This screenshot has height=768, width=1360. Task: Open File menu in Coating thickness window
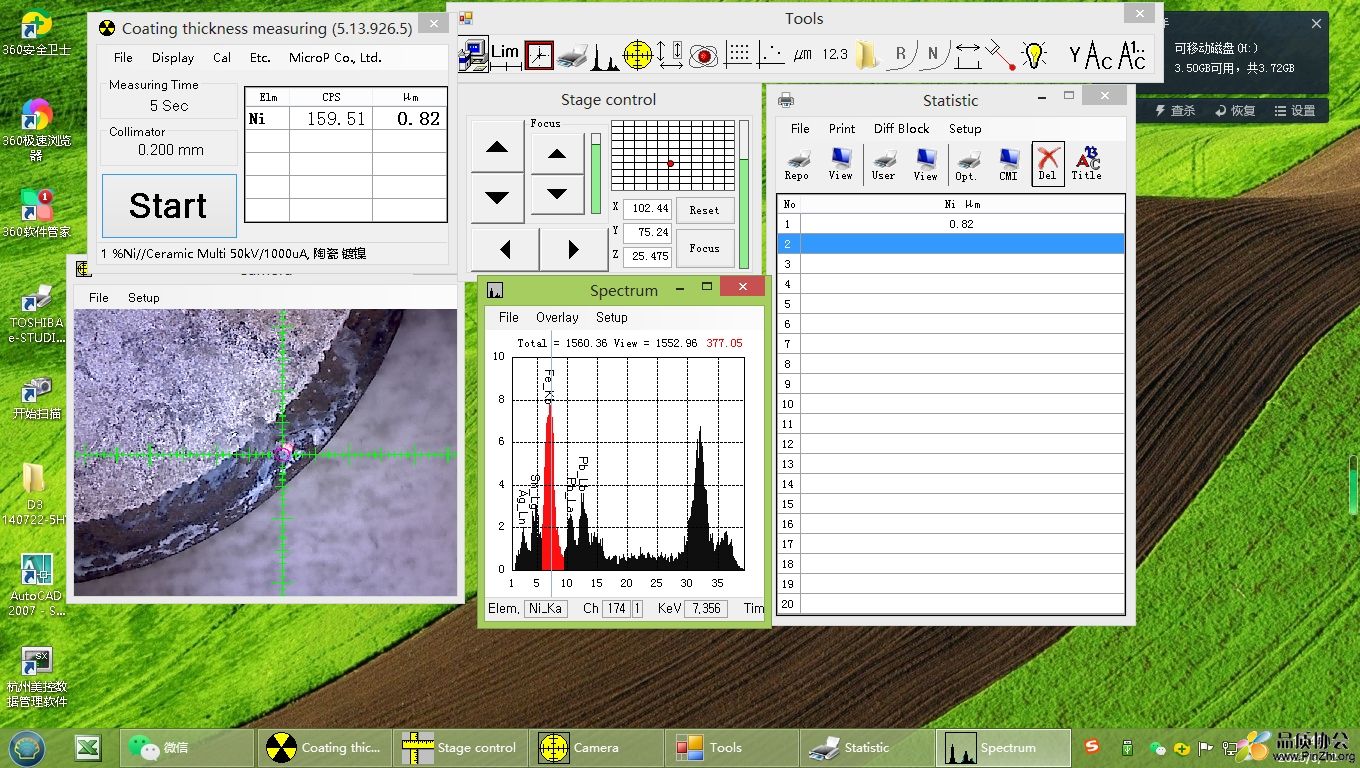123,57
